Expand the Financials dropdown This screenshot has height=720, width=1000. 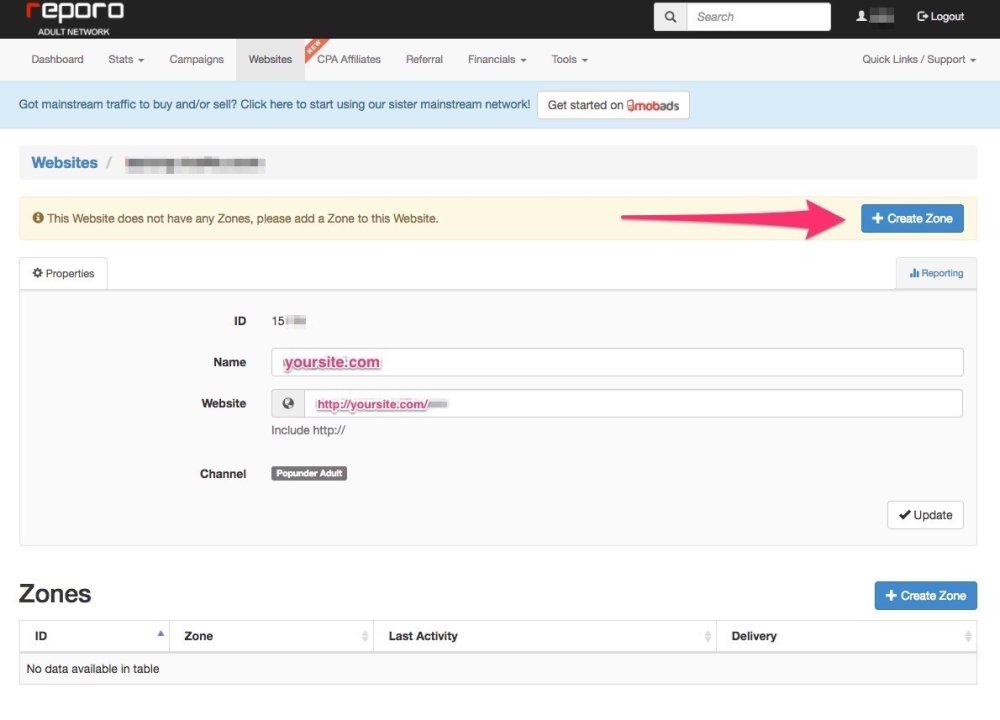pyautogui.click(x=497, y=59)
